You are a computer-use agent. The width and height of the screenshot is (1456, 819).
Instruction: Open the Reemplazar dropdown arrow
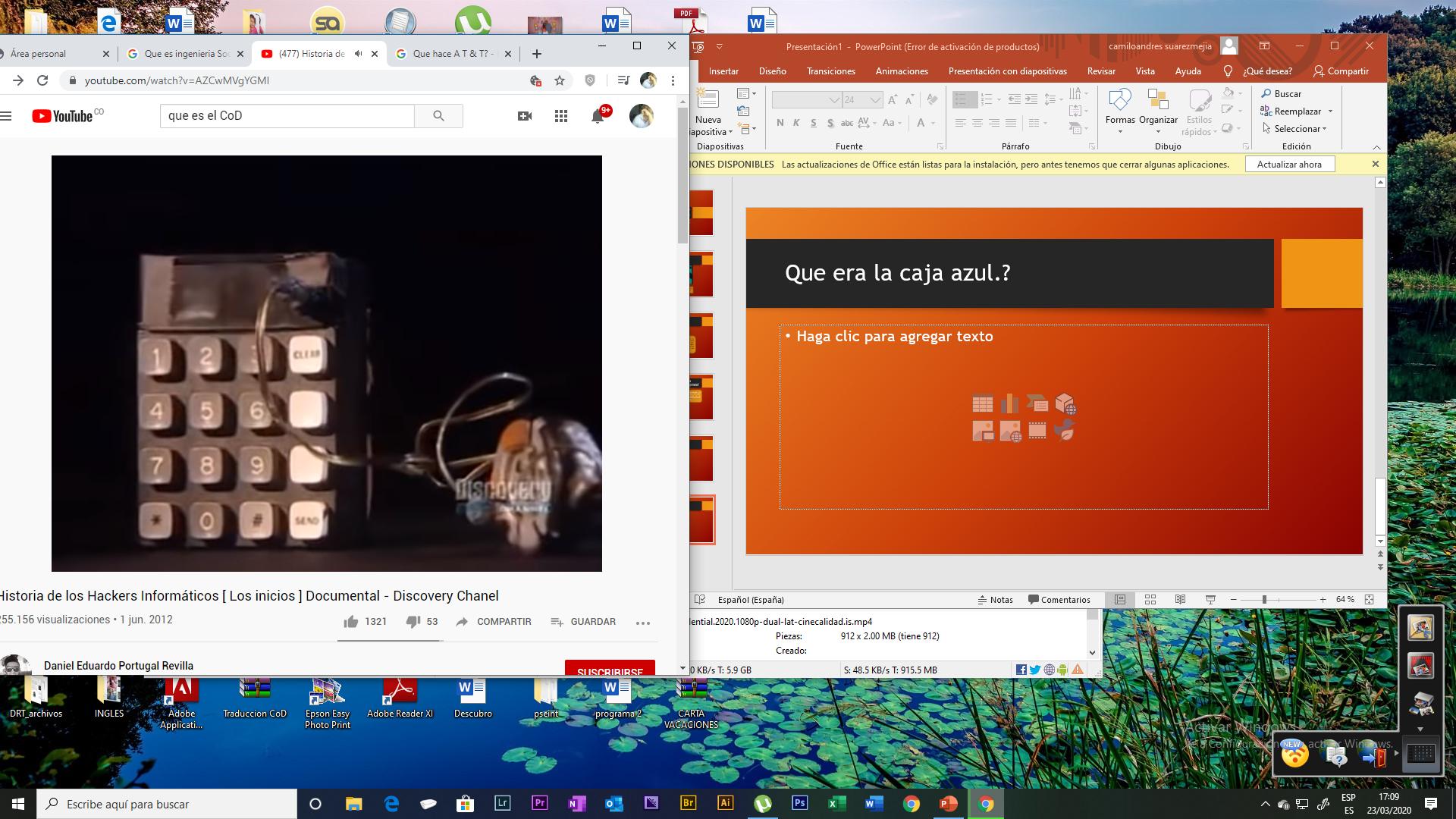[x=1330, y=111]
